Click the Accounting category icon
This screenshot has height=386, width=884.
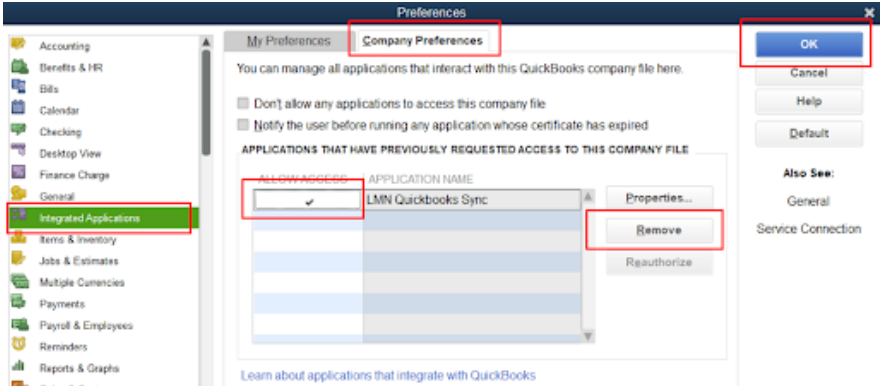click(19, 44)
